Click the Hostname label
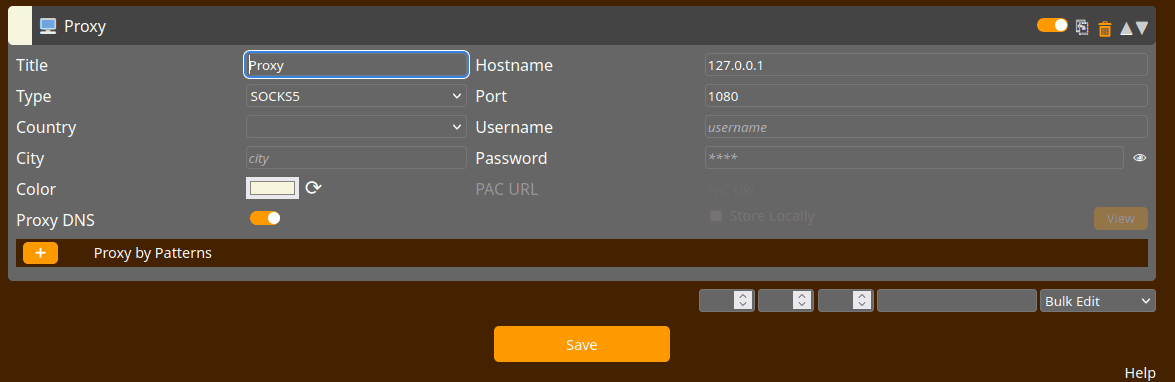 point(514,65)
